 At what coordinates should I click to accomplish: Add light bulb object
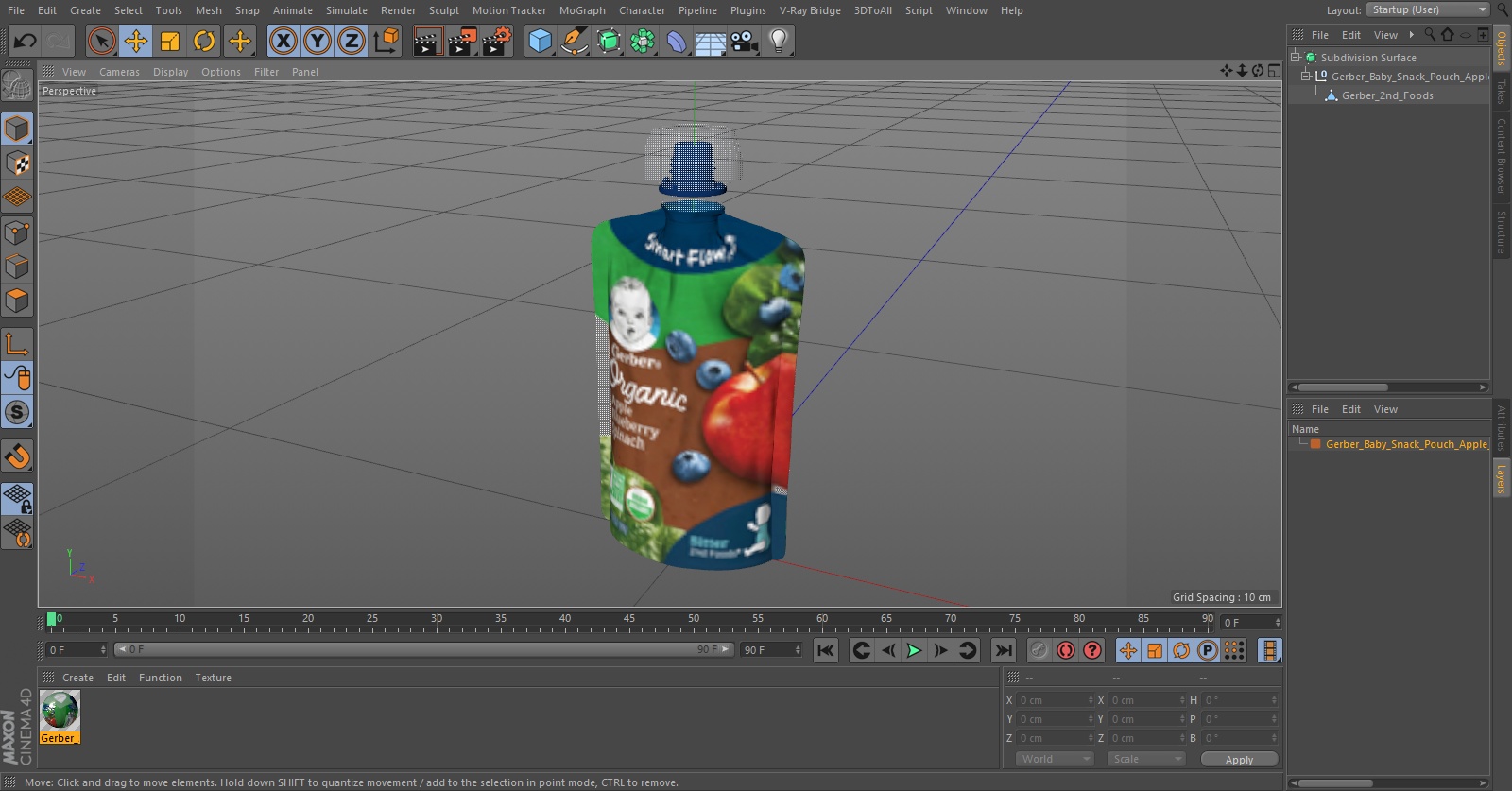tap(779, 41)
